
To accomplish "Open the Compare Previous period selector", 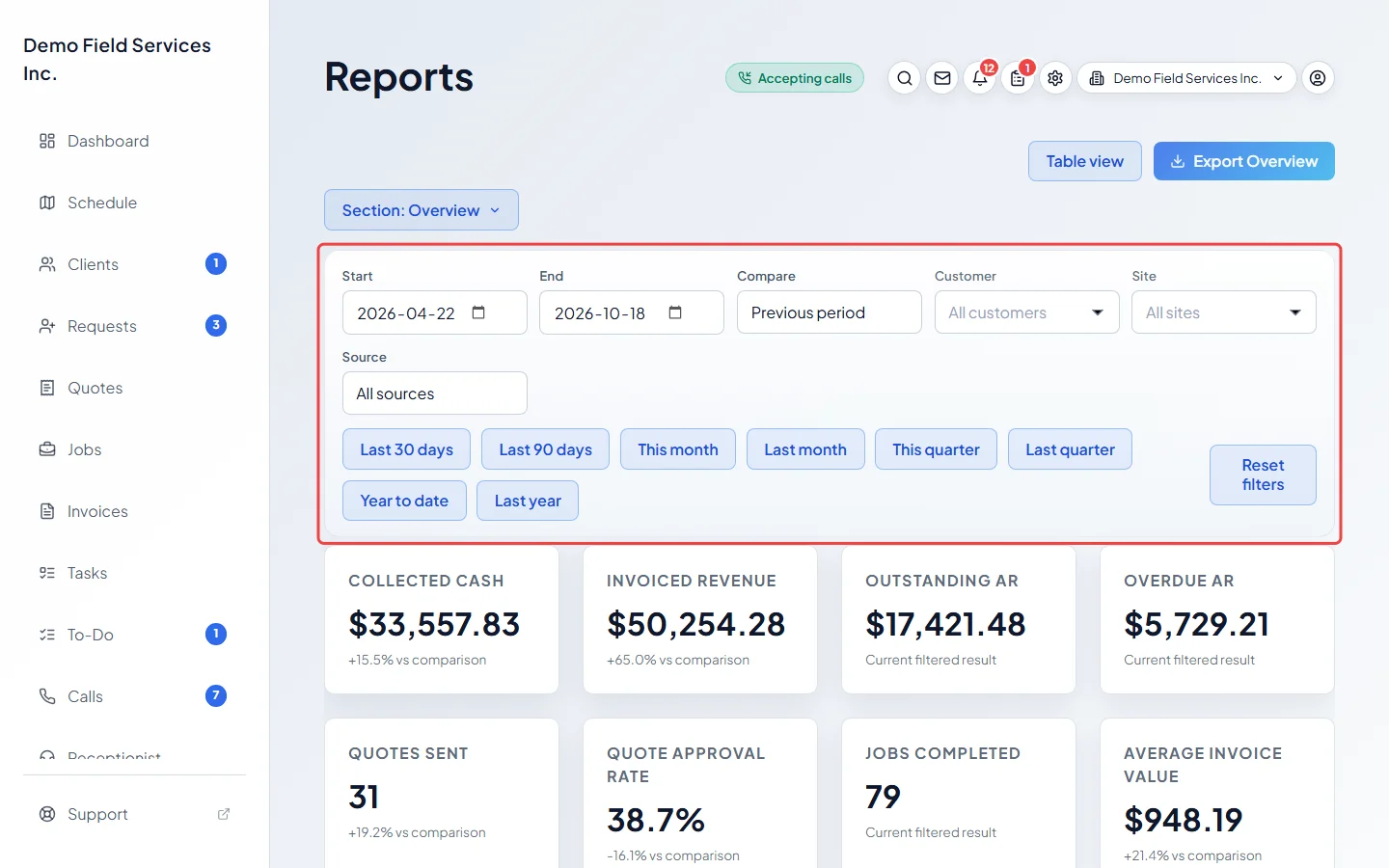I will coord(829,312).
